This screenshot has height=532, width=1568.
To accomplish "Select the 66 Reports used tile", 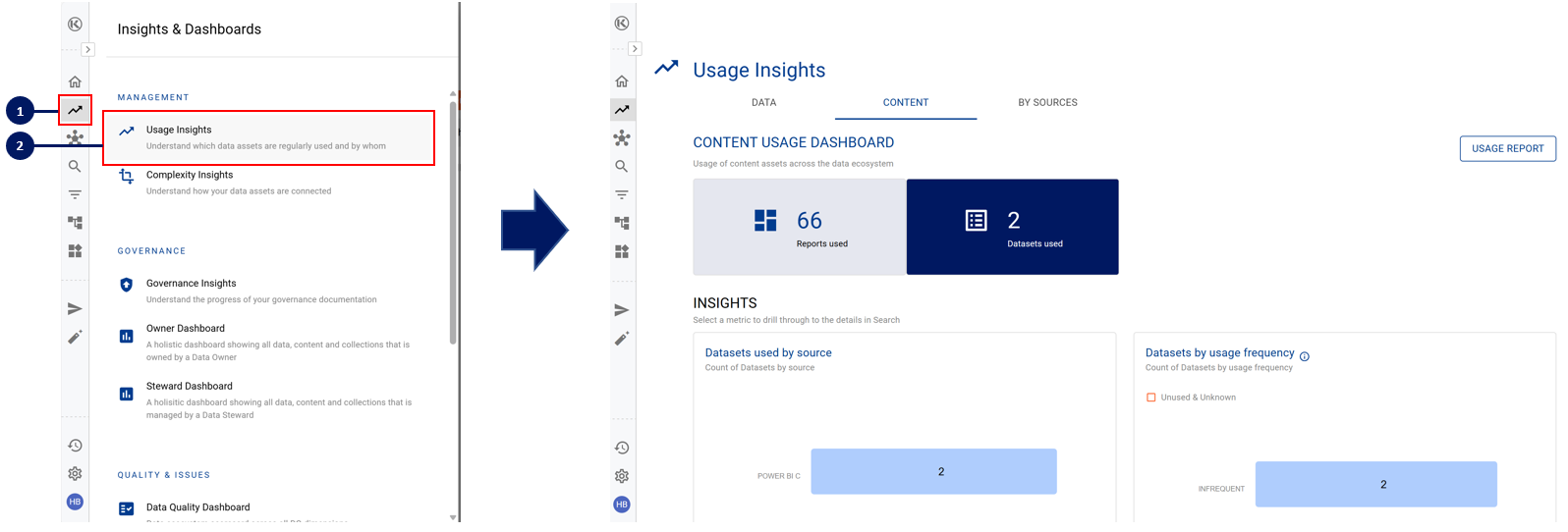I will point(799,227).
